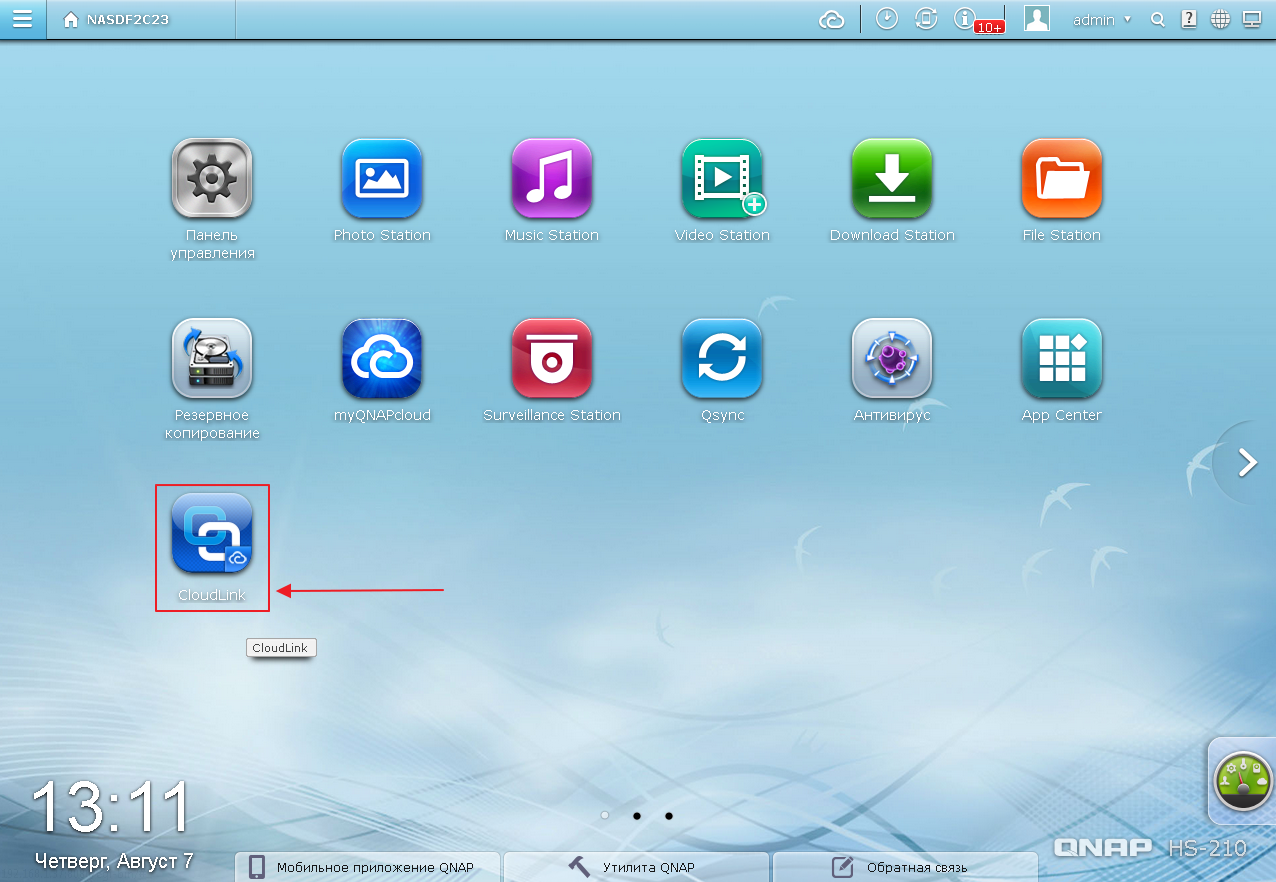Screen dimensions: 1276x882
Task: Open App Center
Action: click(1062, 358)
